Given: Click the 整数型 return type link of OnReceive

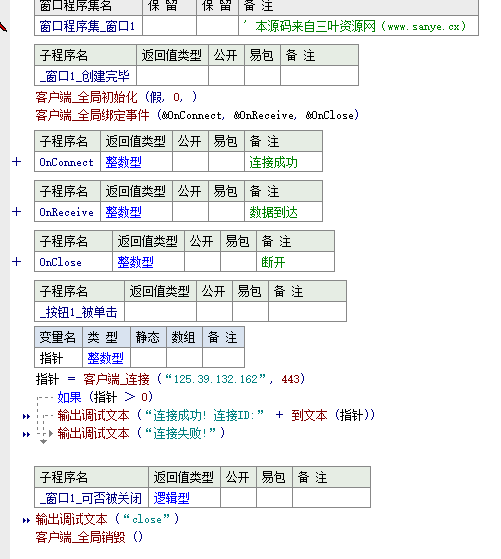Looking at the screenshot, I should 123,212.
